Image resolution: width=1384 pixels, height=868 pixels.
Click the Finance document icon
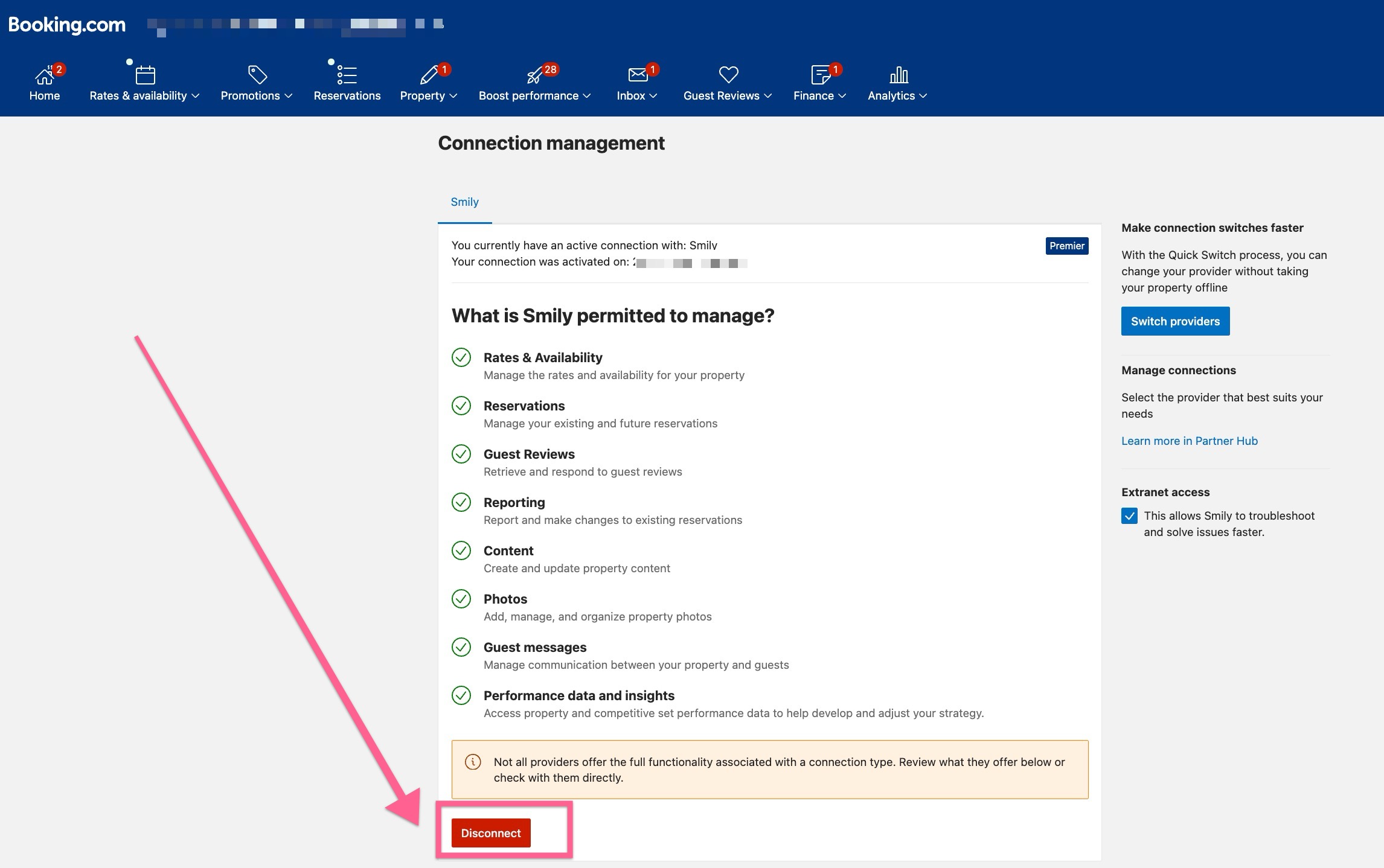click(x=820, y=75)
